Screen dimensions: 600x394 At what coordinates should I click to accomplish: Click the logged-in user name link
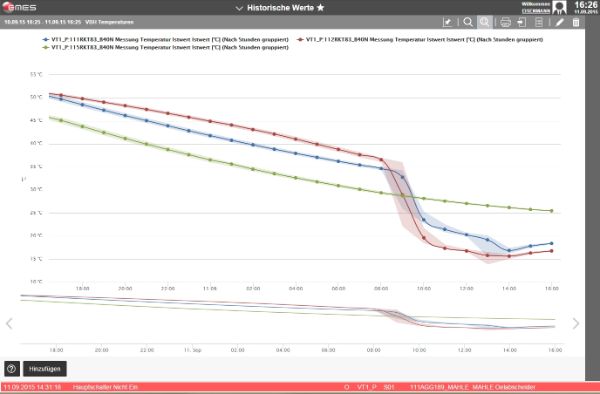(535, 11)
